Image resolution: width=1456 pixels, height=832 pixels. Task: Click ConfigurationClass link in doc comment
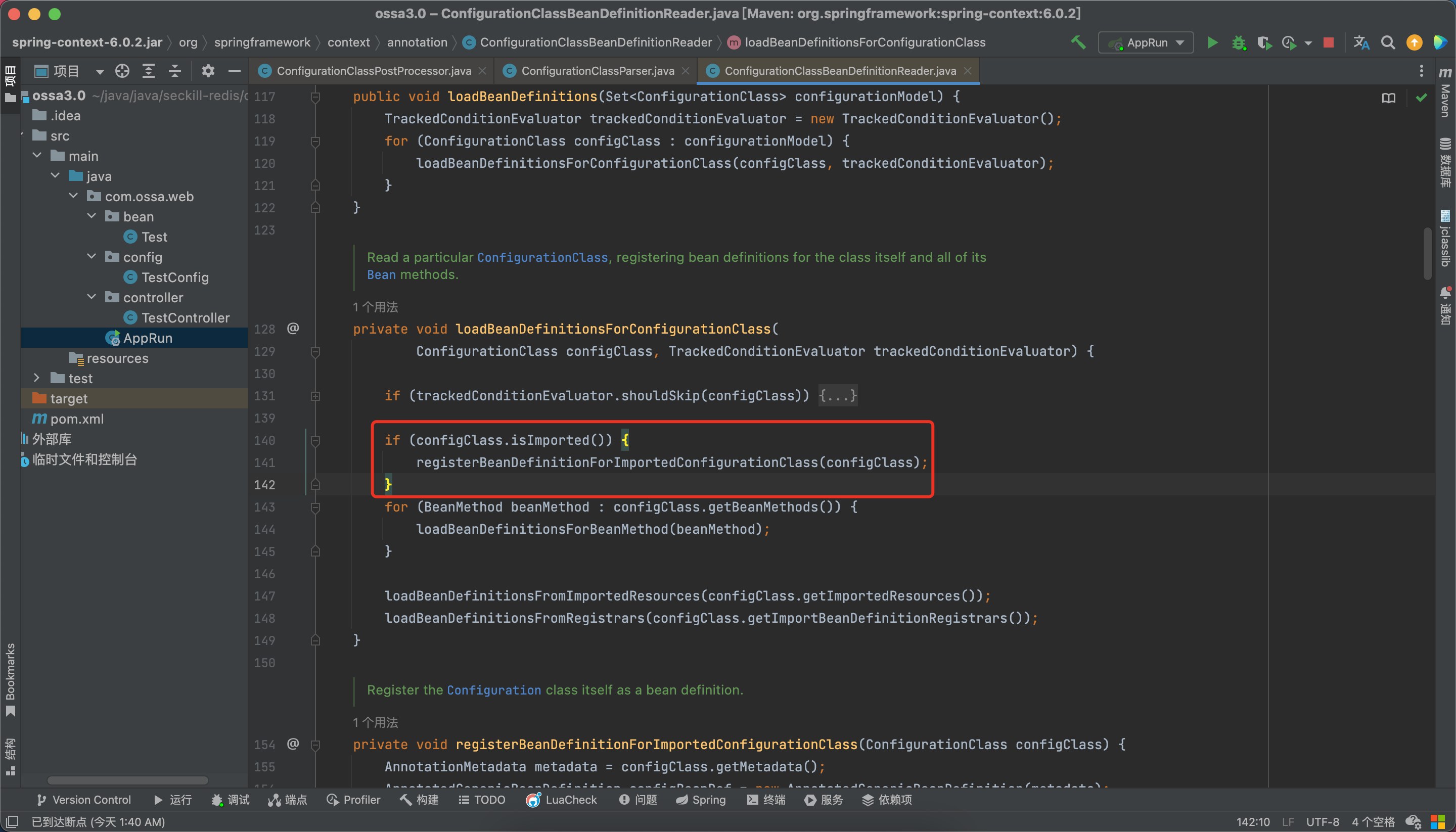pyautogui.click(x=542, y=258)
